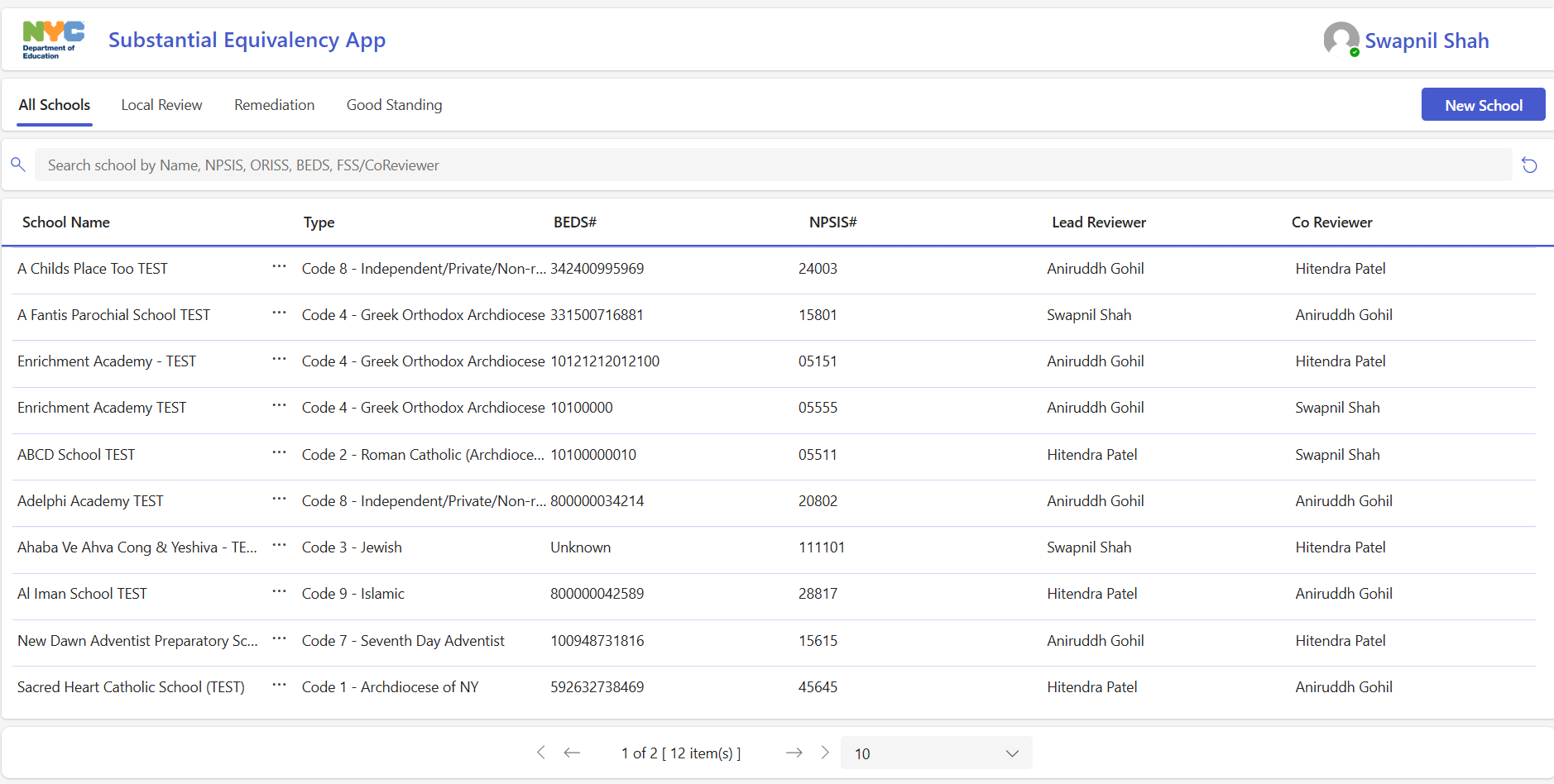
Task: Go to the next page arrow
Action: tap(794, 753)
